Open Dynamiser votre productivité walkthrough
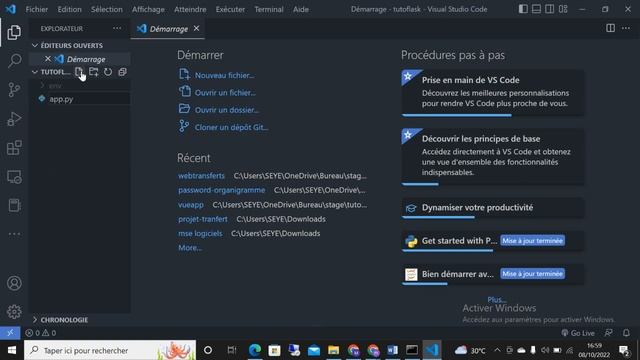640x360 pixels. [492, 208]
